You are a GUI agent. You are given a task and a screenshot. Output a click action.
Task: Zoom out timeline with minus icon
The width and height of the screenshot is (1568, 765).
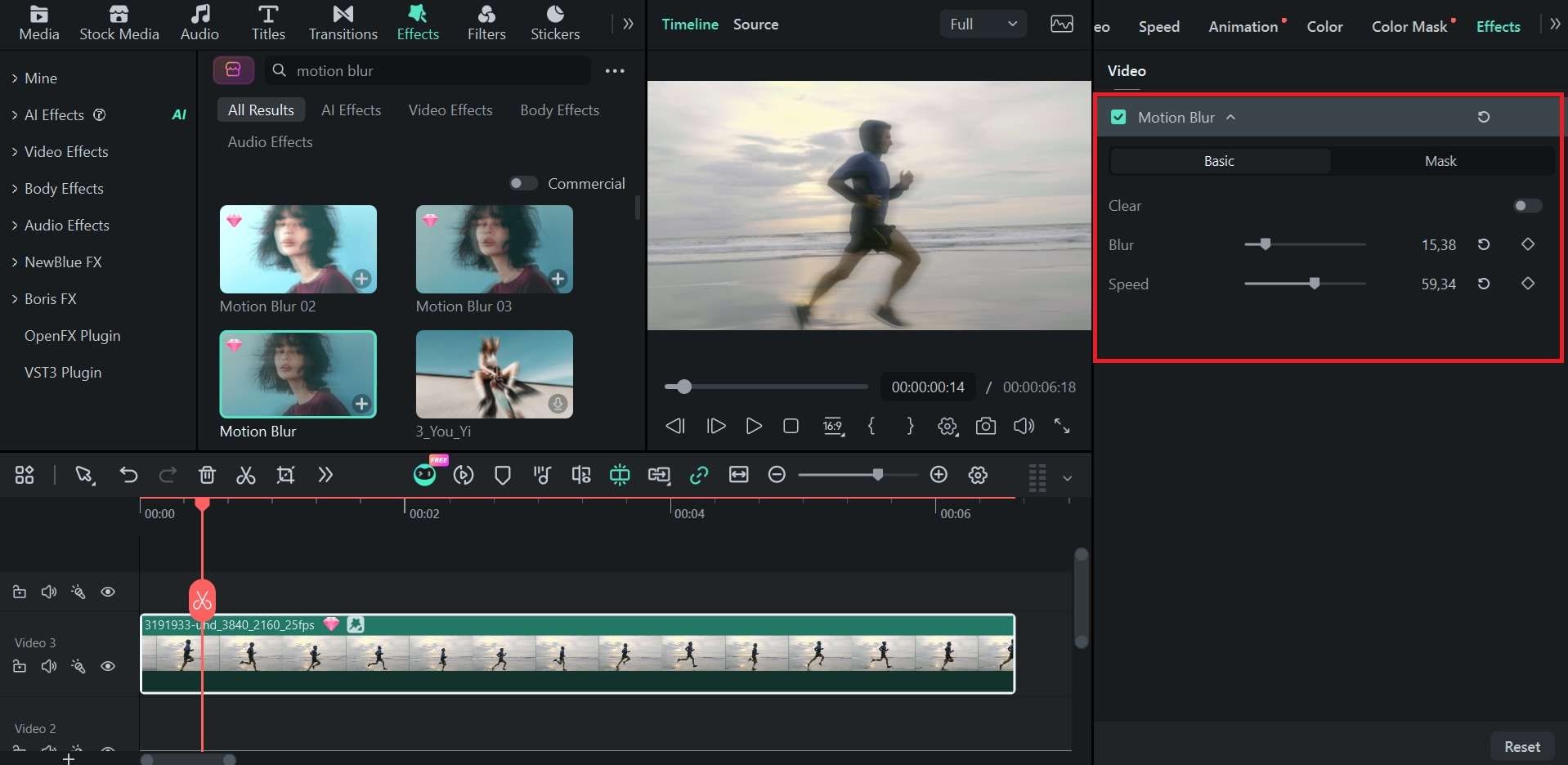point(777,475)
